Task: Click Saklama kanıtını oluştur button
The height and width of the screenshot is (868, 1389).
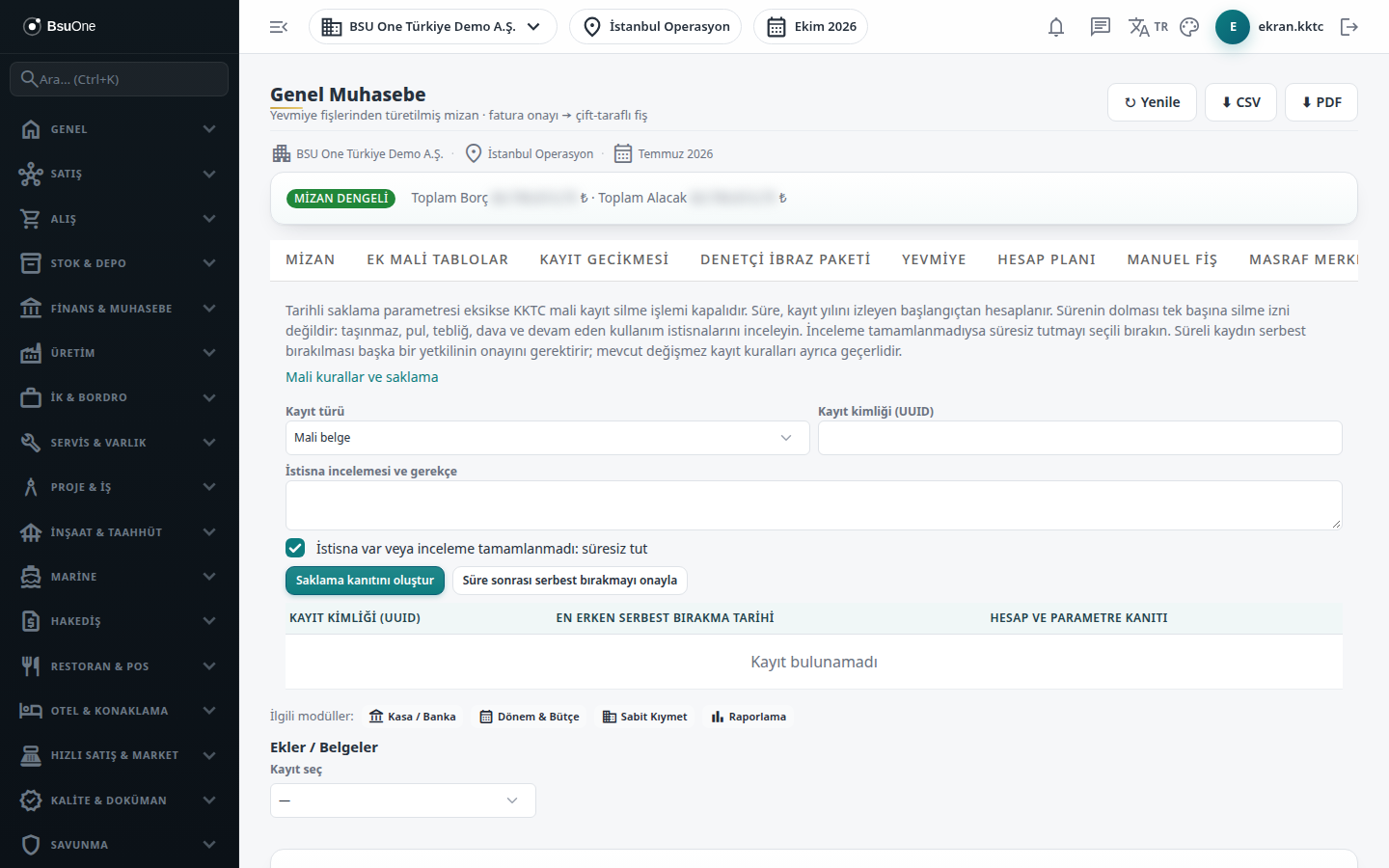Action: click(x=365, y=581)
